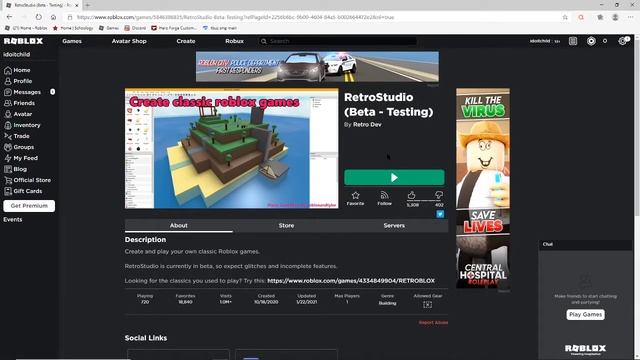Screen dimensions: 640x360
Task: Open the Robux menu item
Action: [x=234, y=41]
